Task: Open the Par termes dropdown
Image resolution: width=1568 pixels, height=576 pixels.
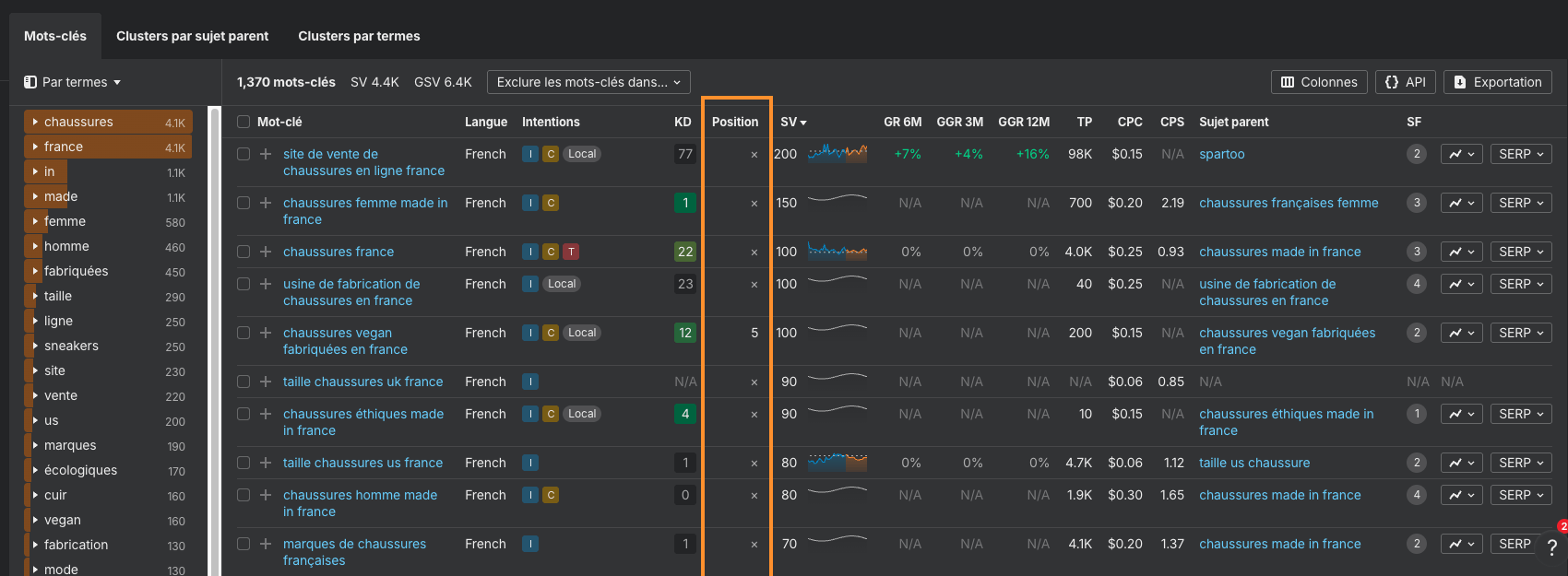Action: coord(73,82)
